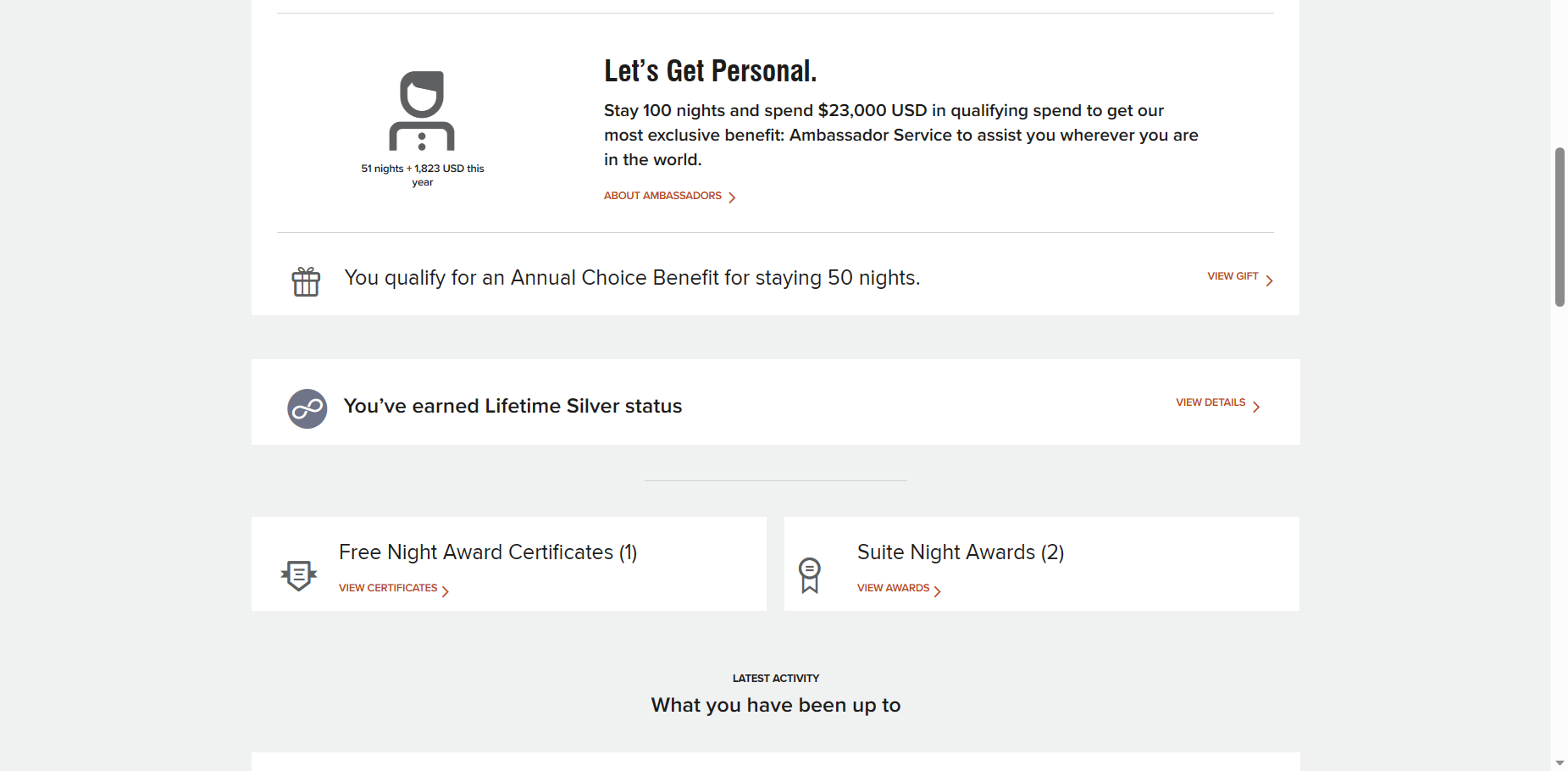Open the About Ambassadors link
Screen dimensions: 1568x771
tap(662, 196)
